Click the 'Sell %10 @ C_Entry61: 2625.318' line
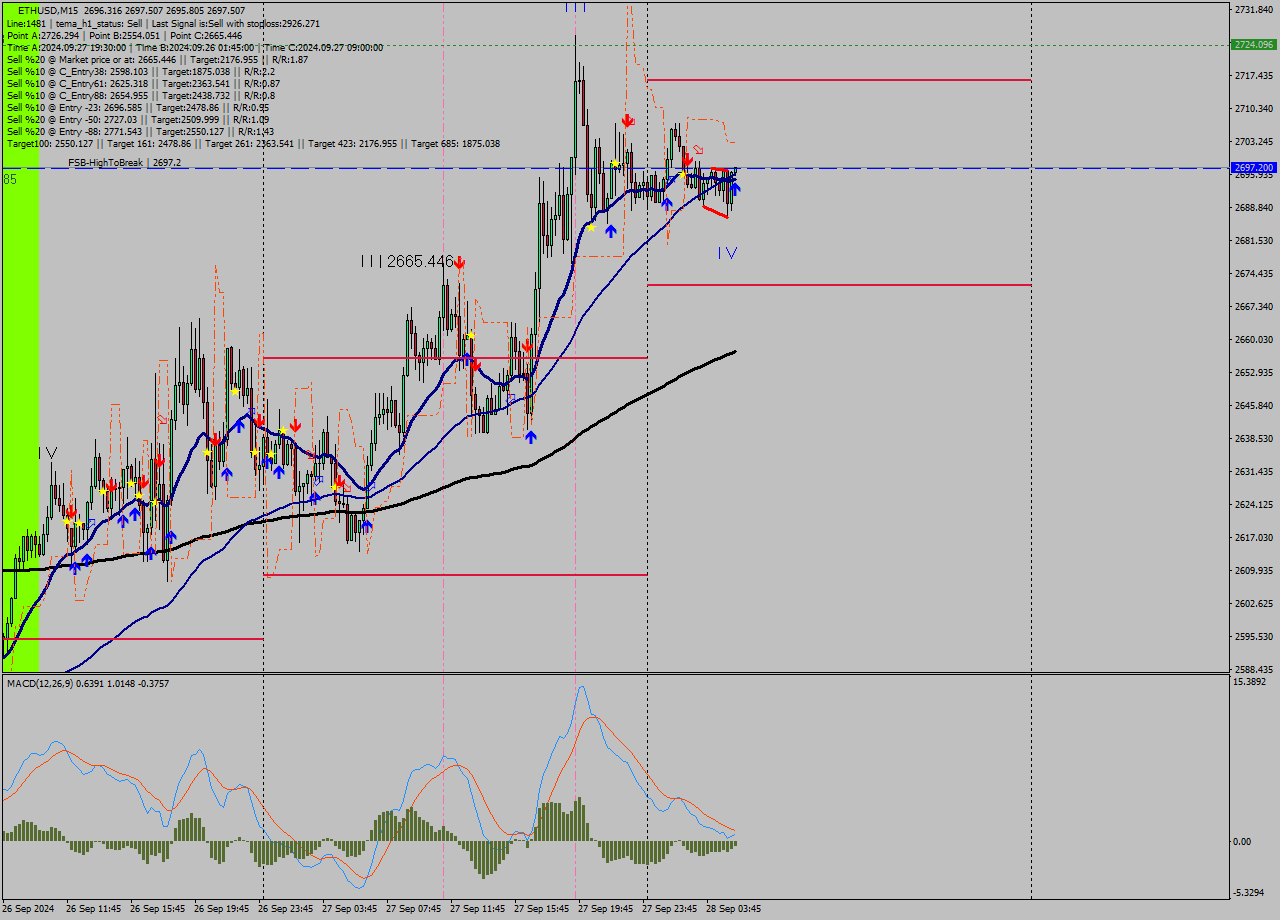This screenshot has width=1280, height=920. (x=143, y=83)
